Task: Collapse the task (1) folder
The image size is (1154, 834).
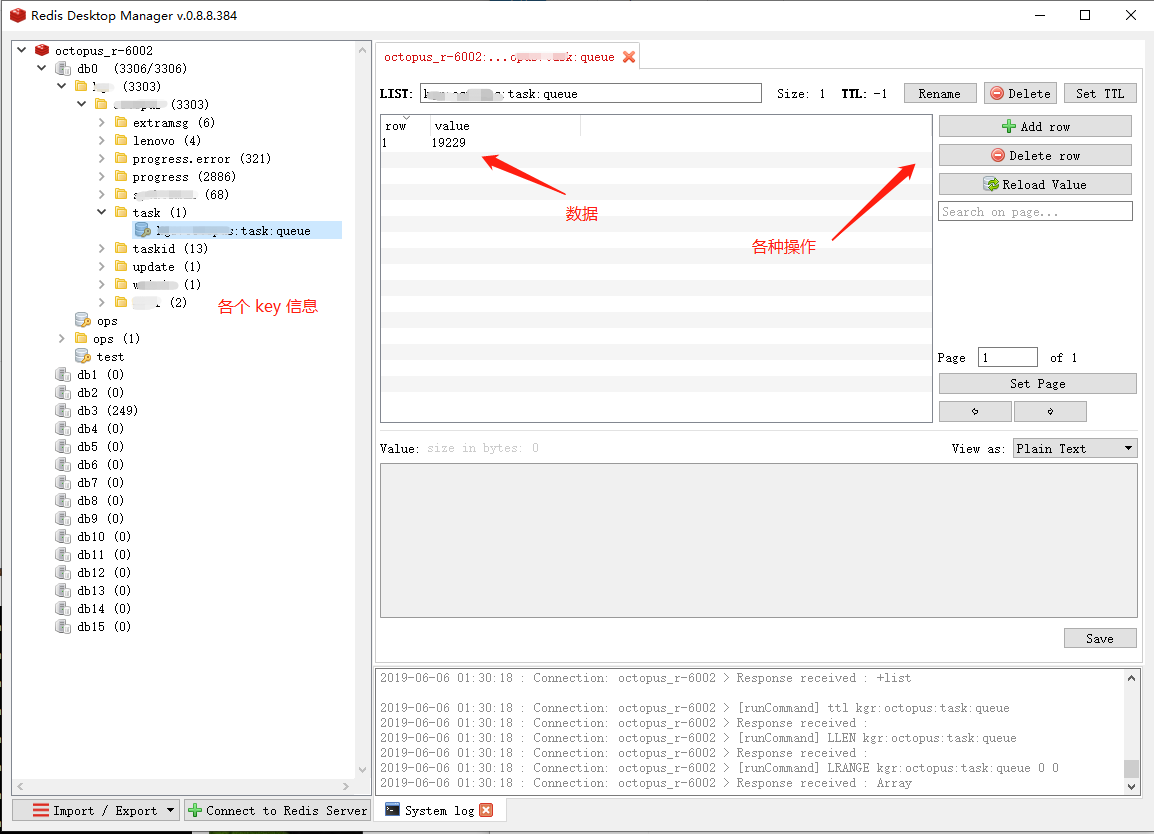Action: coord(102,212)
